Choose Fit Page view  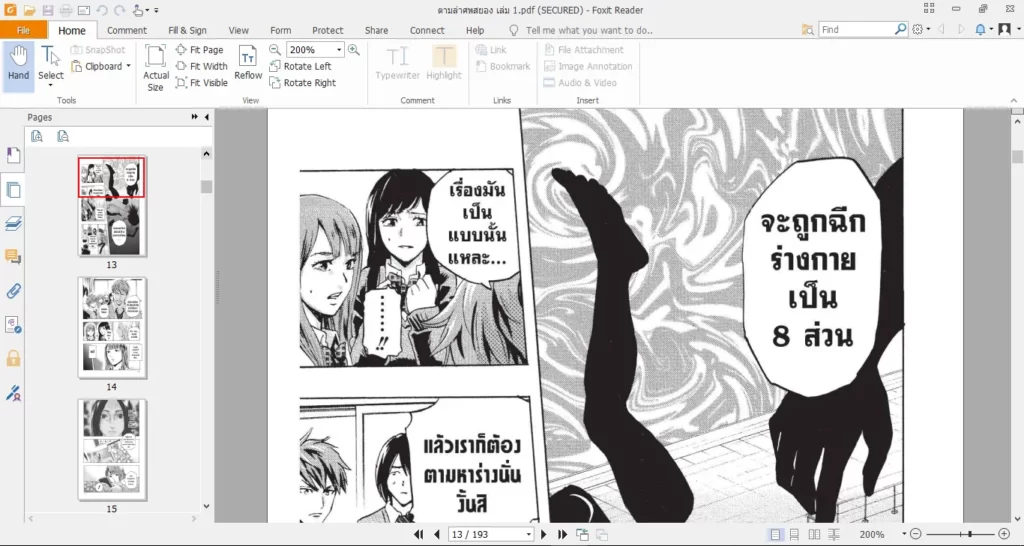(x=200, y=50)
